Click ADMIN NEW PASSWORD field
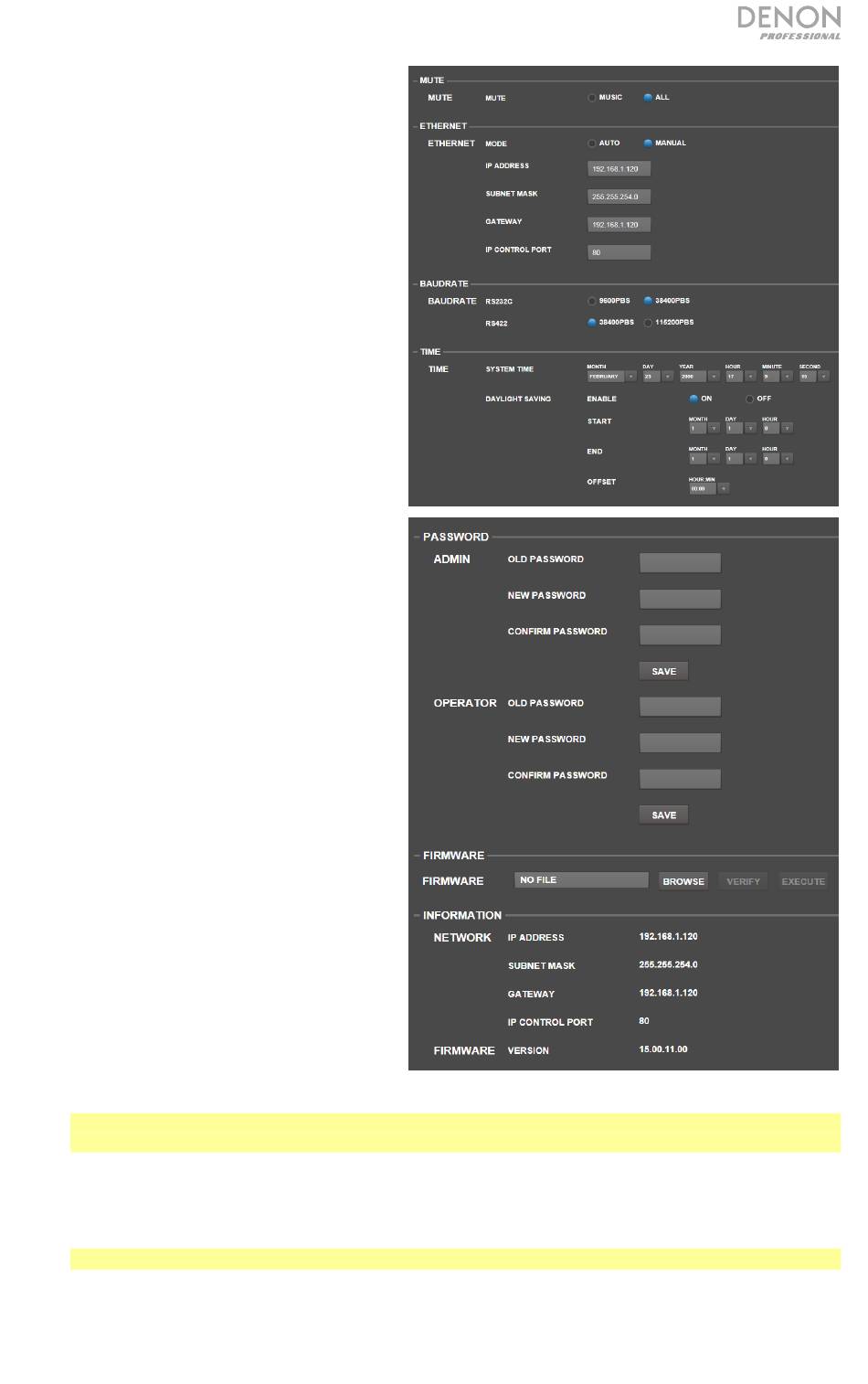 (x=680, y=599)
